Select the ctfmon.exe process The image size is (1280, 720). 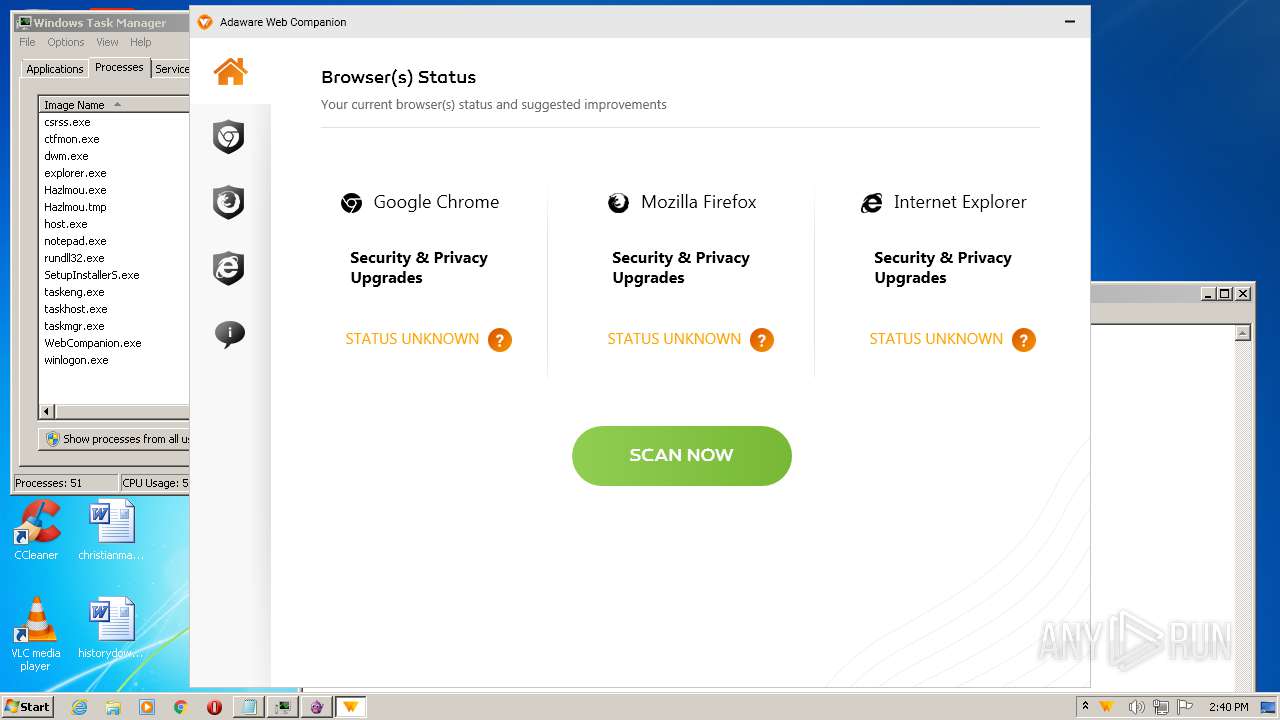tap(72, 139)
